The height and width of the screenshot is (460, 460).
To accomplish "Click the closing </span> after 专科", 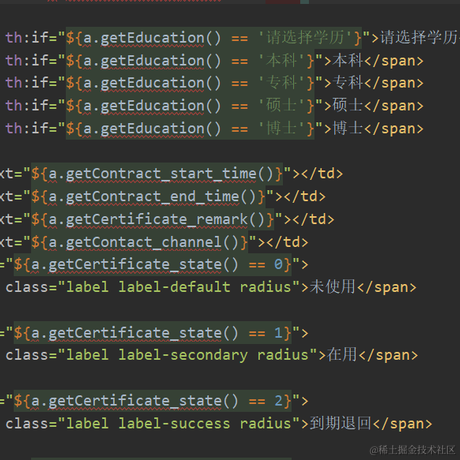I will pos(394,83).
